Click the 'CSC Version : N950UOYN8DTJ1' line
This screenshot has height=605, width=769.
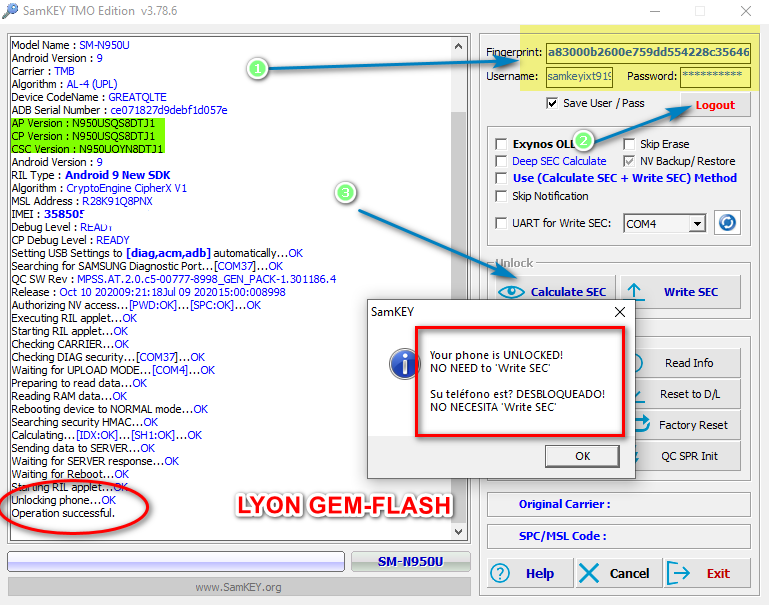[87, 149]
